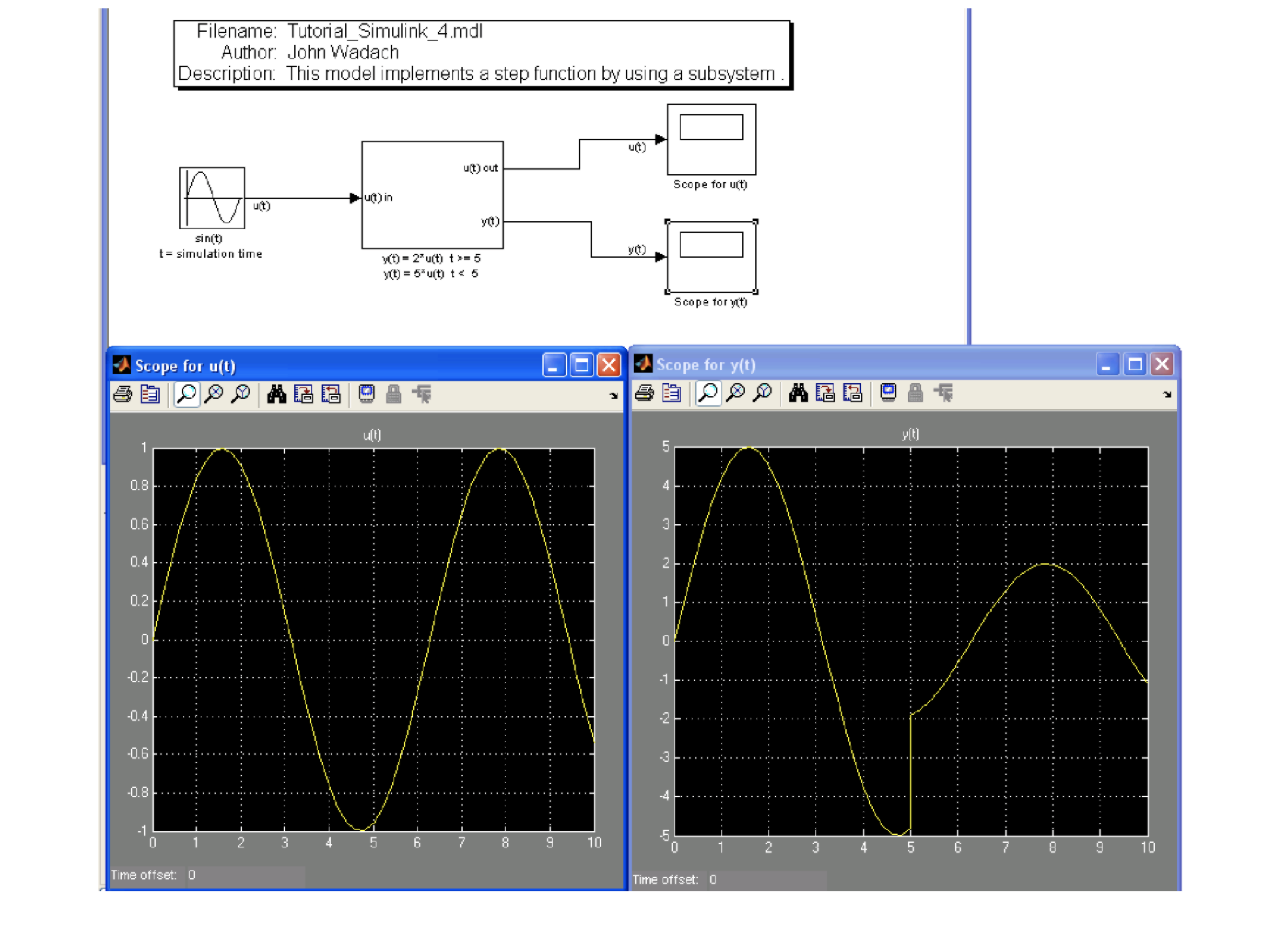Select the Zoom Y-axis tool in Scope for y(t)
This screenshot has width=1288, height=934.
click(762, 392)
